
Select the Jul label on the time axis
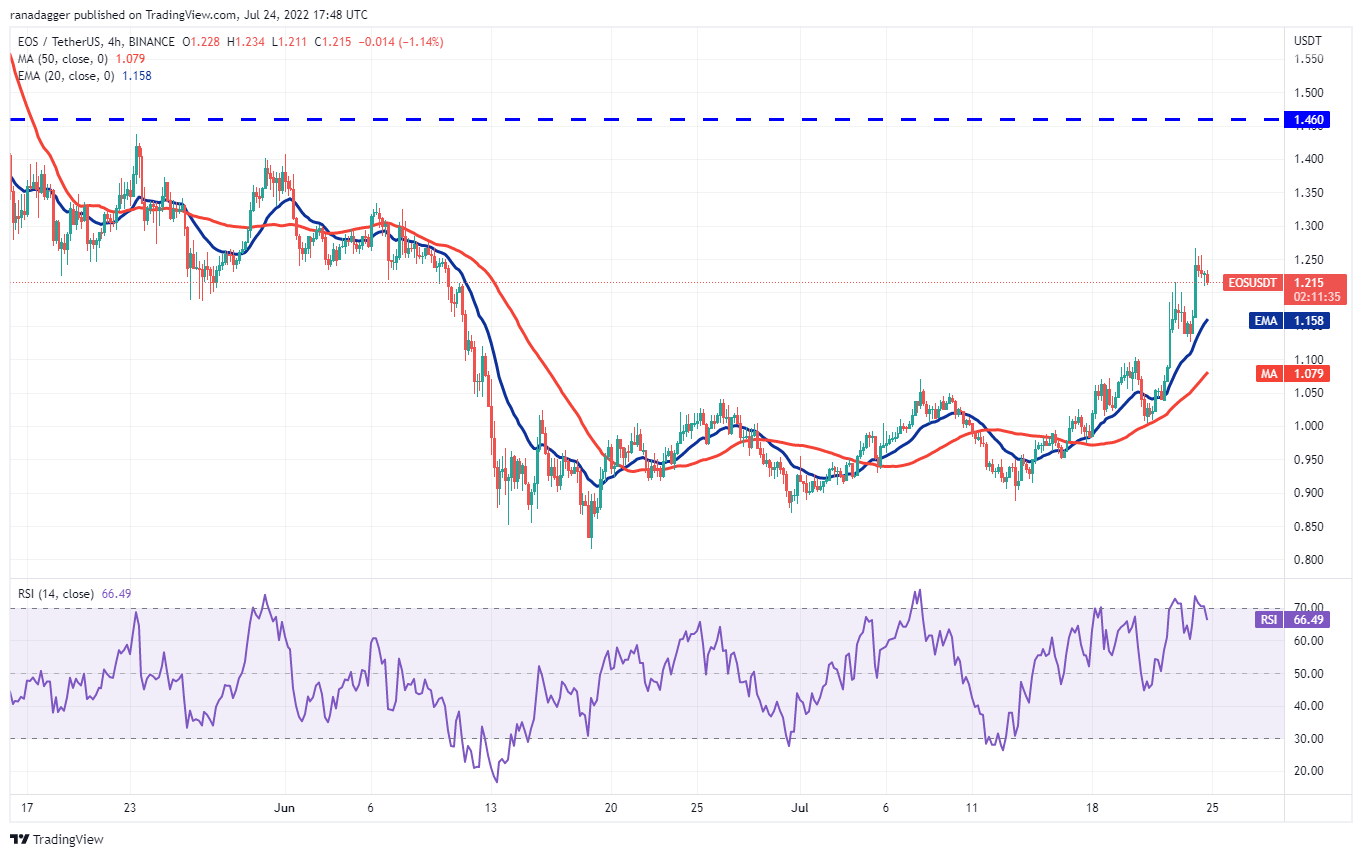click(800, 806)
